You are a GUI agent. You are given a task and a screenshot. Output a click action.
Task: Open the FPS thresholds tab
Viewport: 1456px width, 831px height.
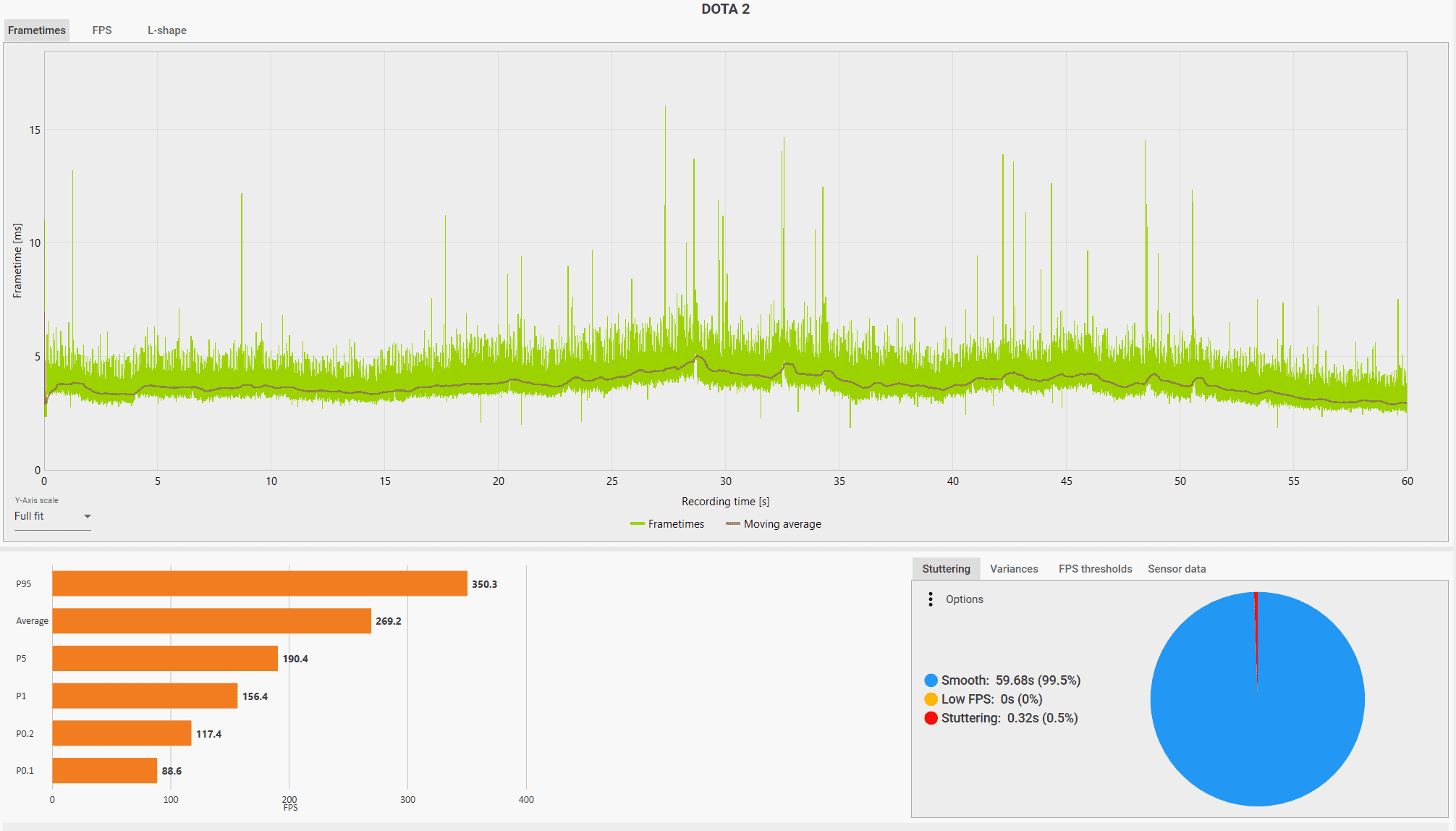tap(1095, 569)
